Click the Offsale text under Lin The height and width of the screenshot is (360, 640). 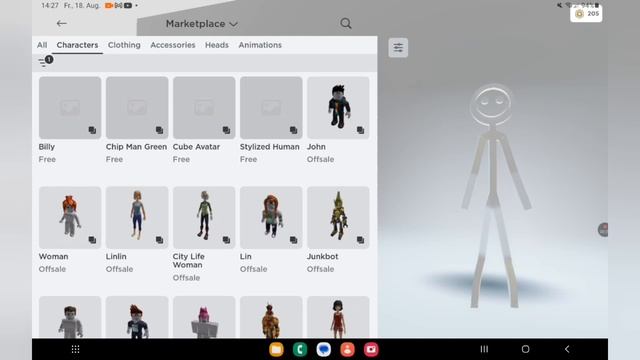(x=253, y=269)
